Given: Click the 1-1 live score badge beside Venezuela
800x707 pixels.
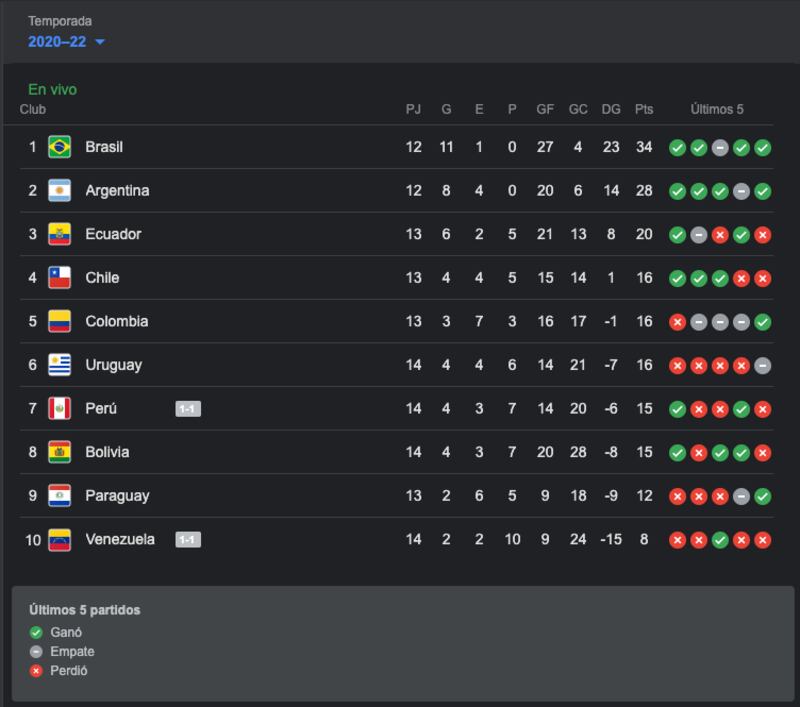Looking at the screenshot, I should [188, 539].
